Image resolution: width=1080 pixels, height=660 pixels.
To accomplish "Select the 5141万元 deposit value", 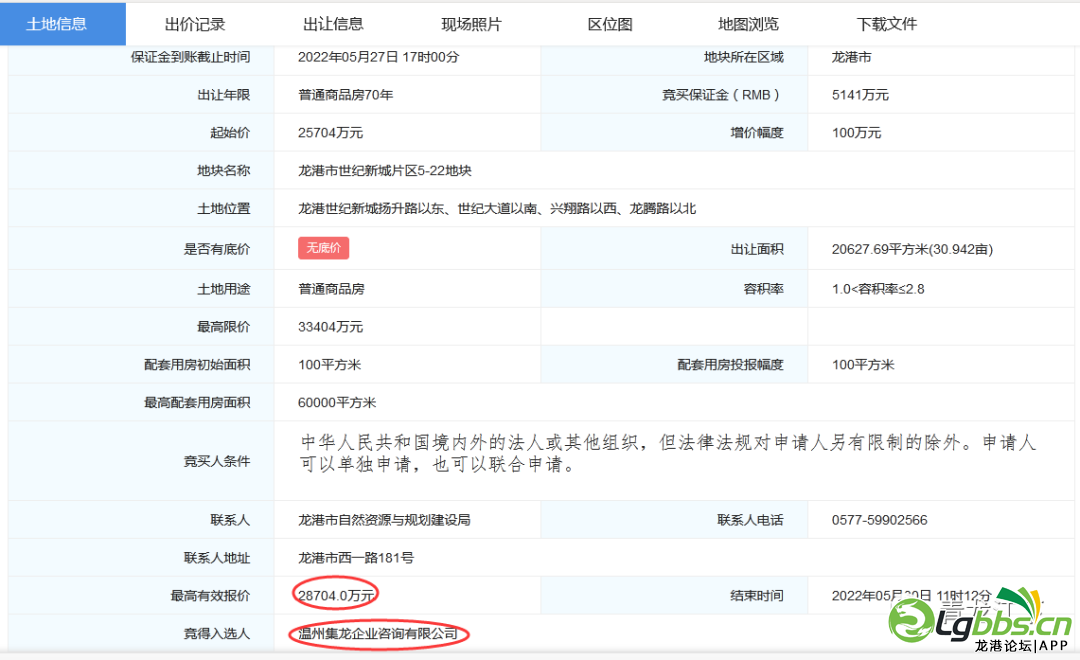I will [860, 95].
